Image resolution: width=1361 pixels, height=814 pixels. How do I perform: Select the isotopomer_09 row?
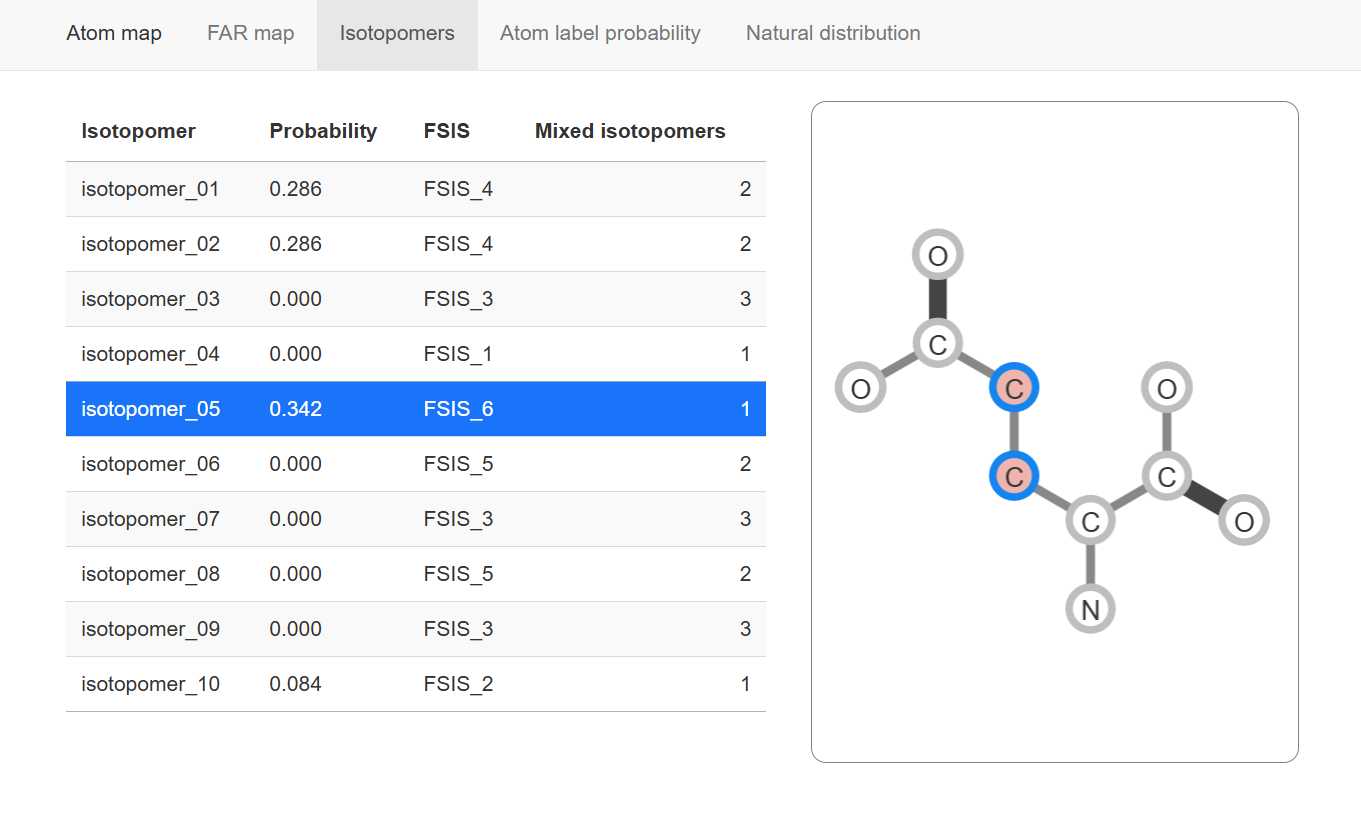[416, 629]
